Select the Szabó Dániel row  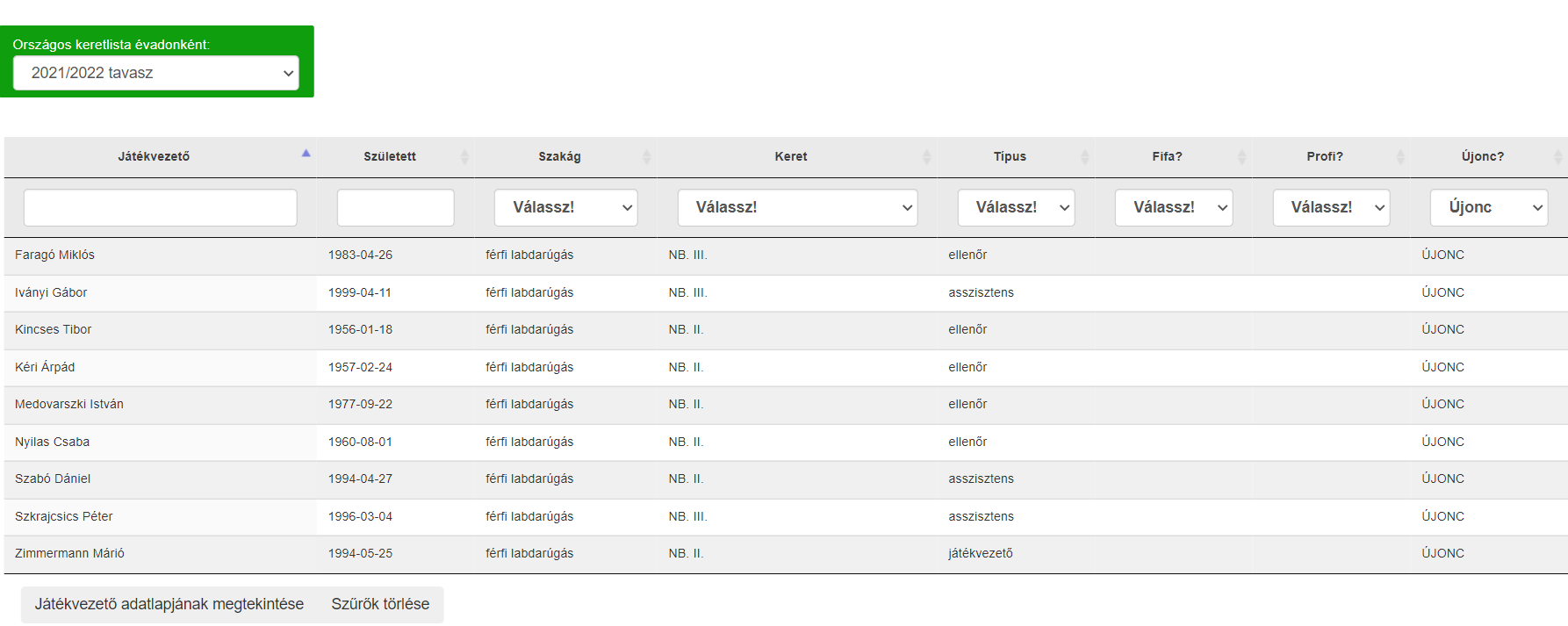pyautogui.click(x=786, y=479)
